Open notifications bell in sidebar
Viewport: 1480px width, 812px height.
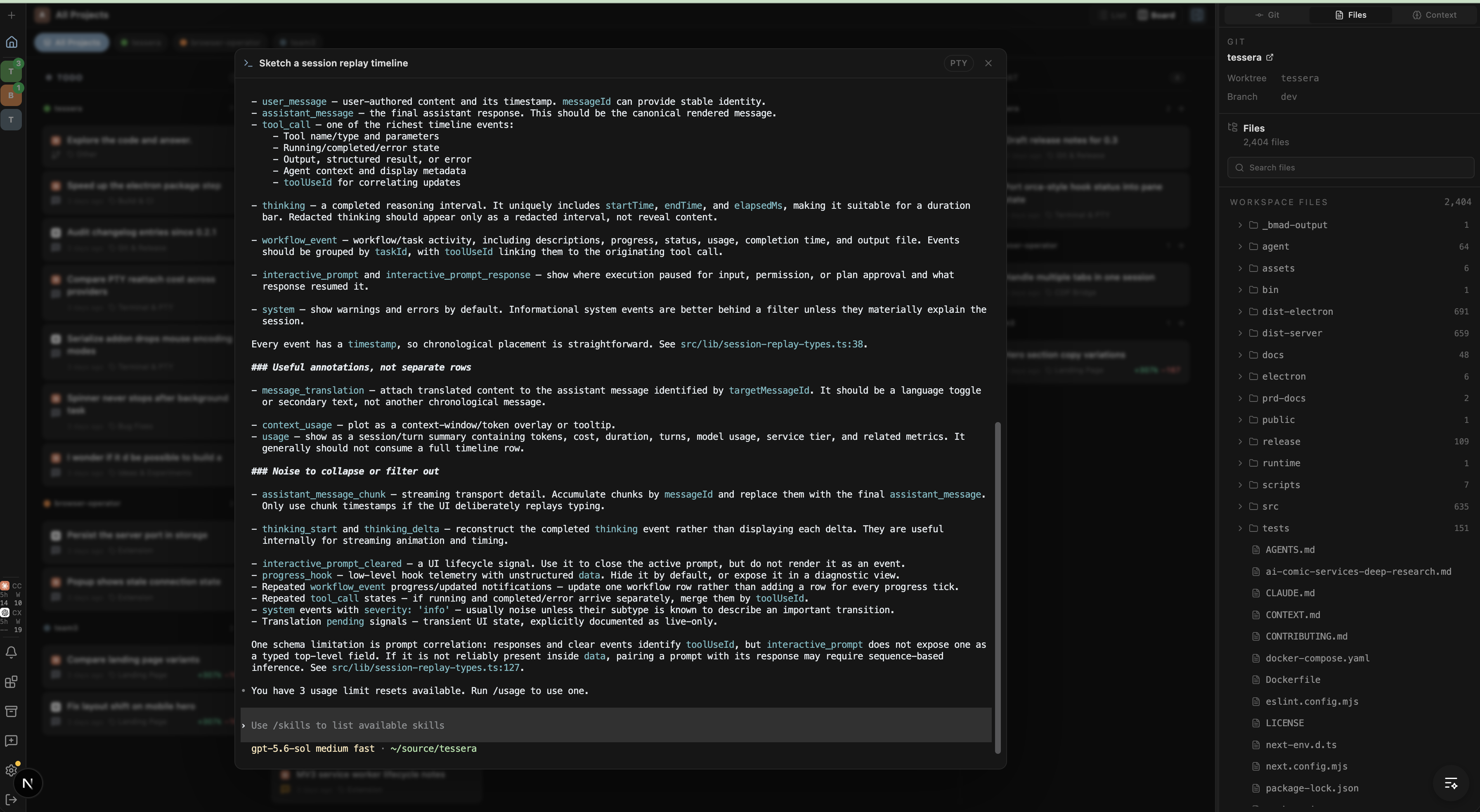pos(11,652)
